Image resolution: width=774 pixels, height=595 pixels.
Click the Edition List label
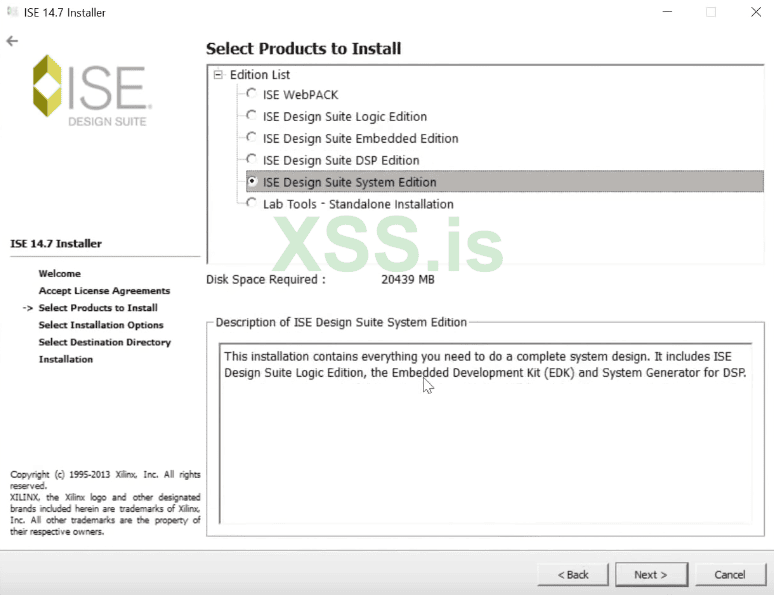[x=260, y=75]
